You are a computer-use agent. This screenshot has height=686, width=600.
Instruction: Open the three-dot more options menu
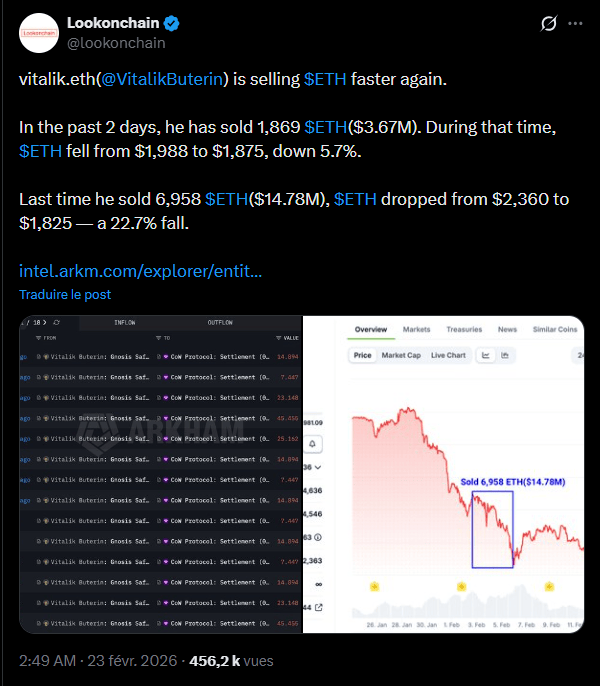pos(575,23)
